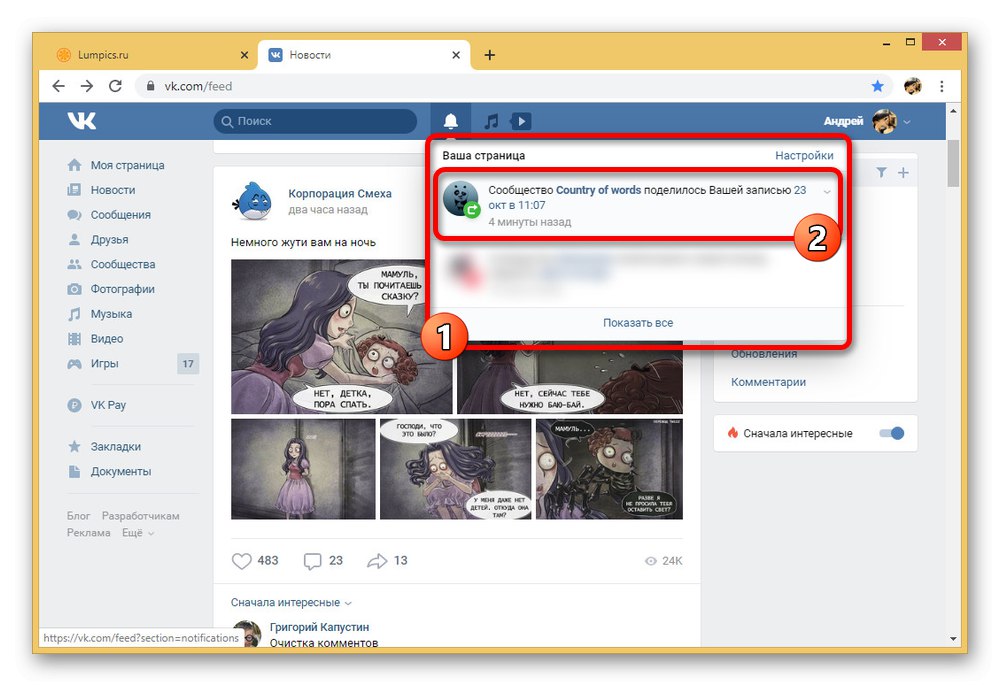Viewport: 1000px width, 686px height.
Task: Close the Lumpics.ru tab
Action: [x=244, y=55]
